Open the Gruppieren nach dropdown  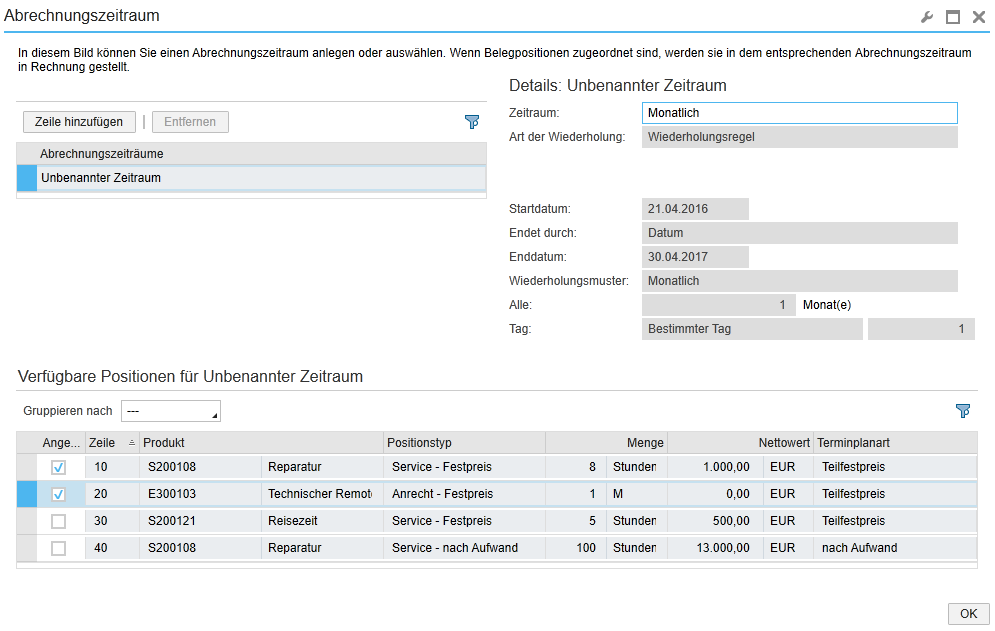[x=171, y=411]
